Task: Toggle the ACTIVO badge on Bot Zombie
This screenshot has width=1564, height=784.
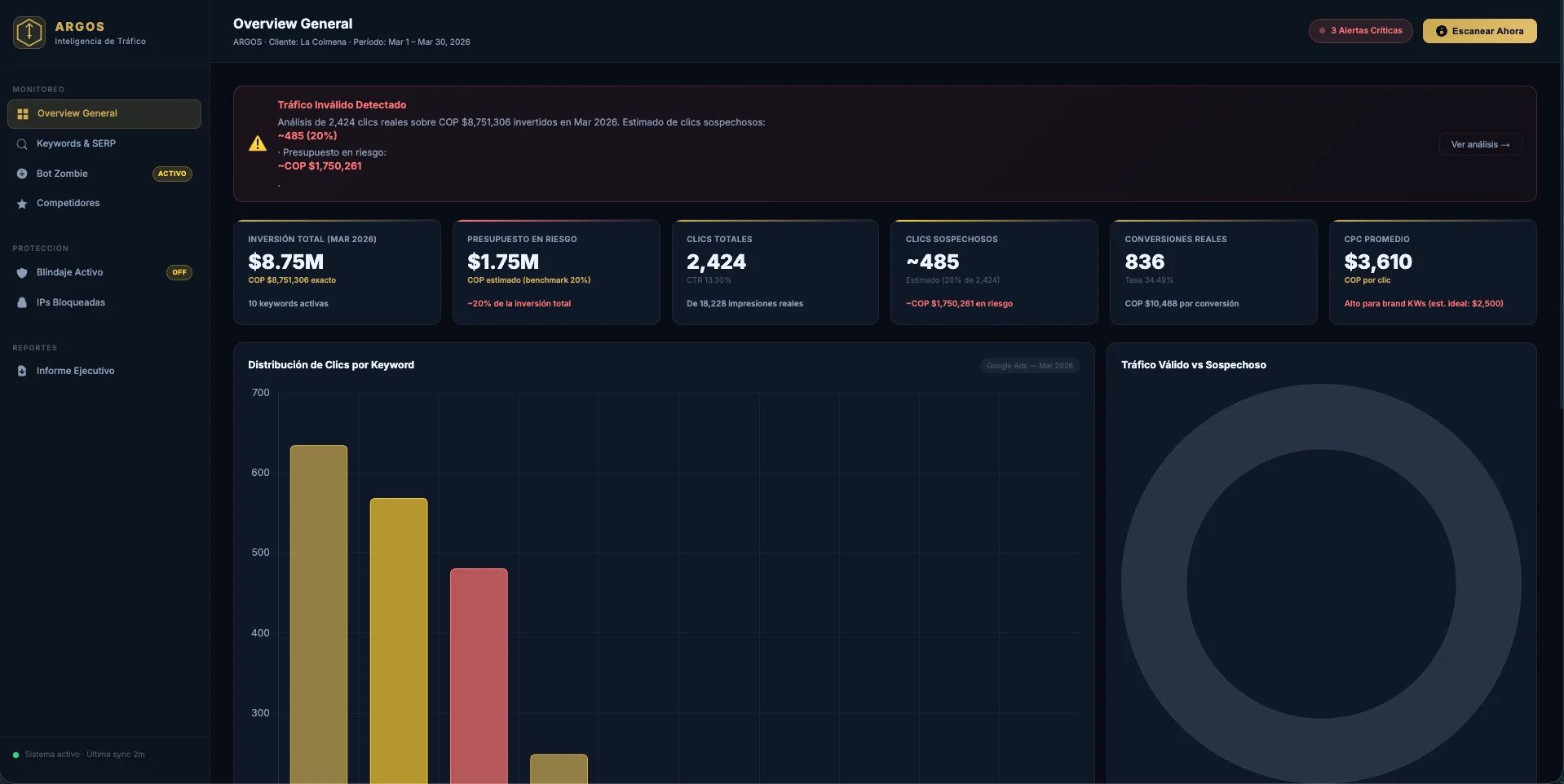Action: click(x=172, y=174)
